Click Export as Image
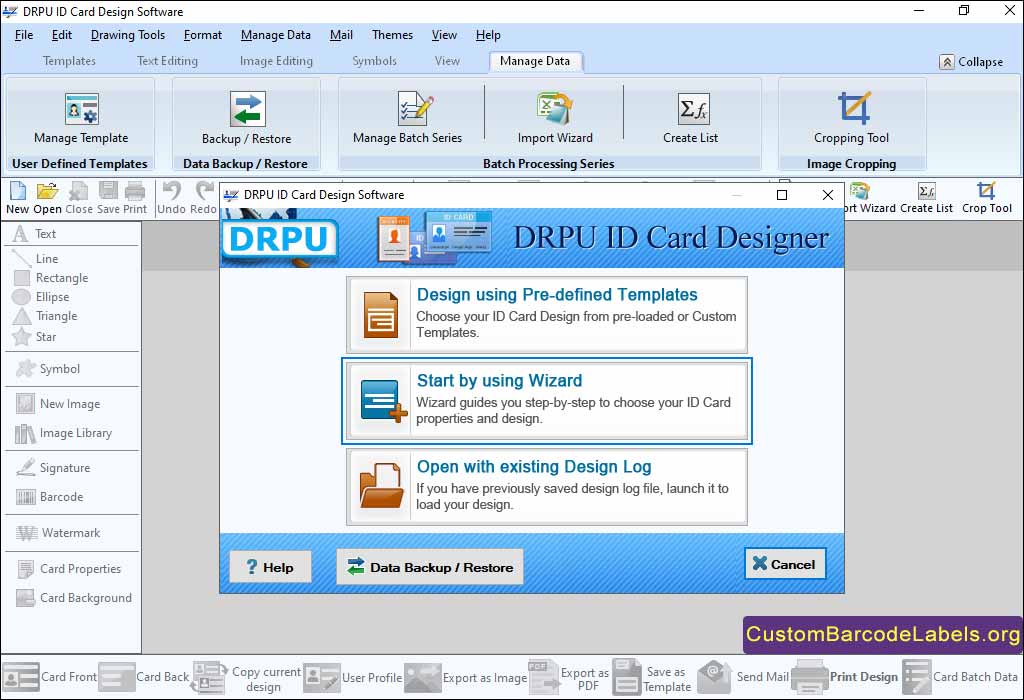The image size is (1024, 700). point(466,678)
